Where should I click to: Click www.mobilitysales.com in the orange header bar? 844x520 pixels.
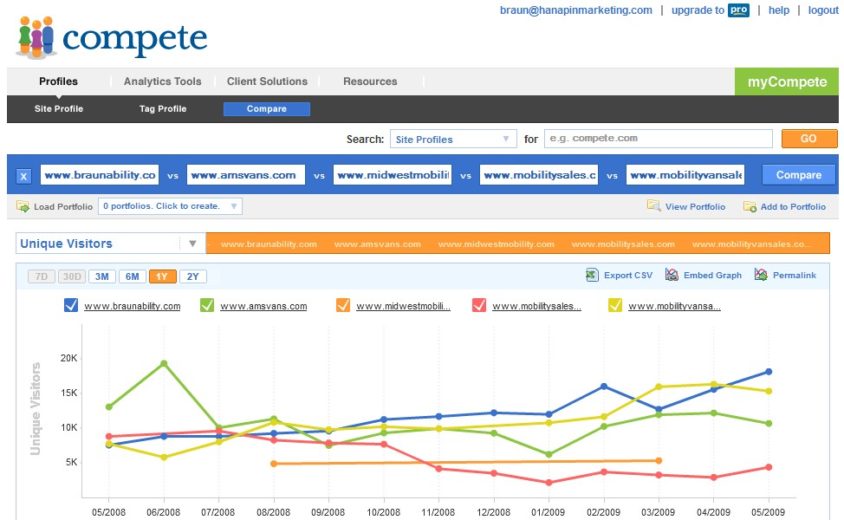click(x=623, y=244)
